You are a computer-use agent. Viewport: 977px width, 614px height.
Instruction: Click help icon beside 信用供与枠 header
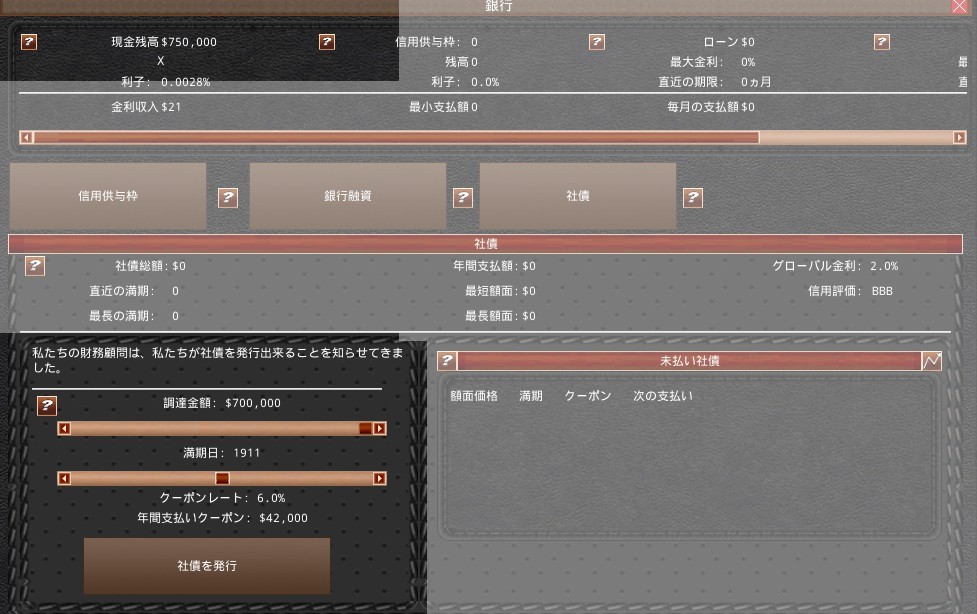[327, 42]
